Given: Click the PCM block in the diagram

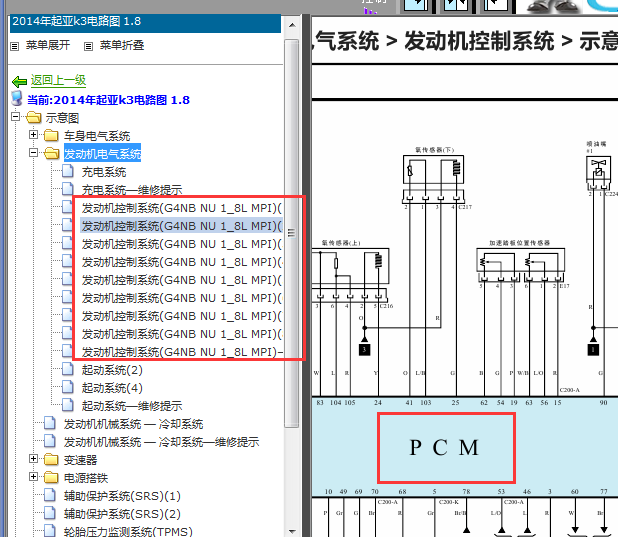Looking at the screenshot, I should coord(446,448).
